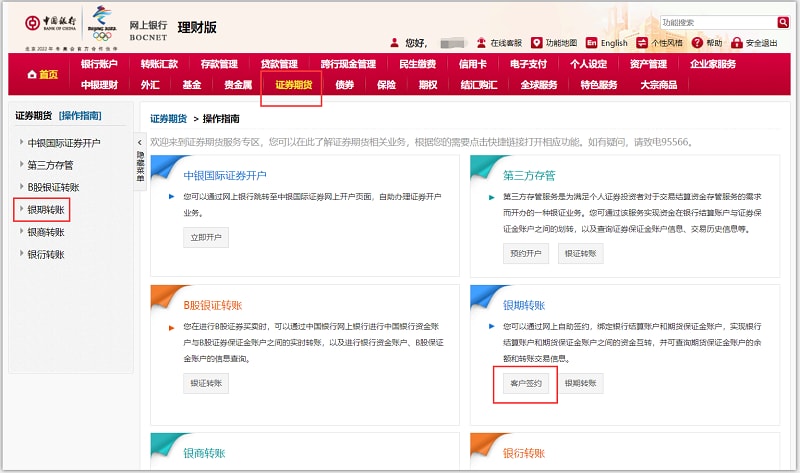This screenshot has width=800, height=473.
Task: Click 安全退出 safe logout
Action: [754, 43]
